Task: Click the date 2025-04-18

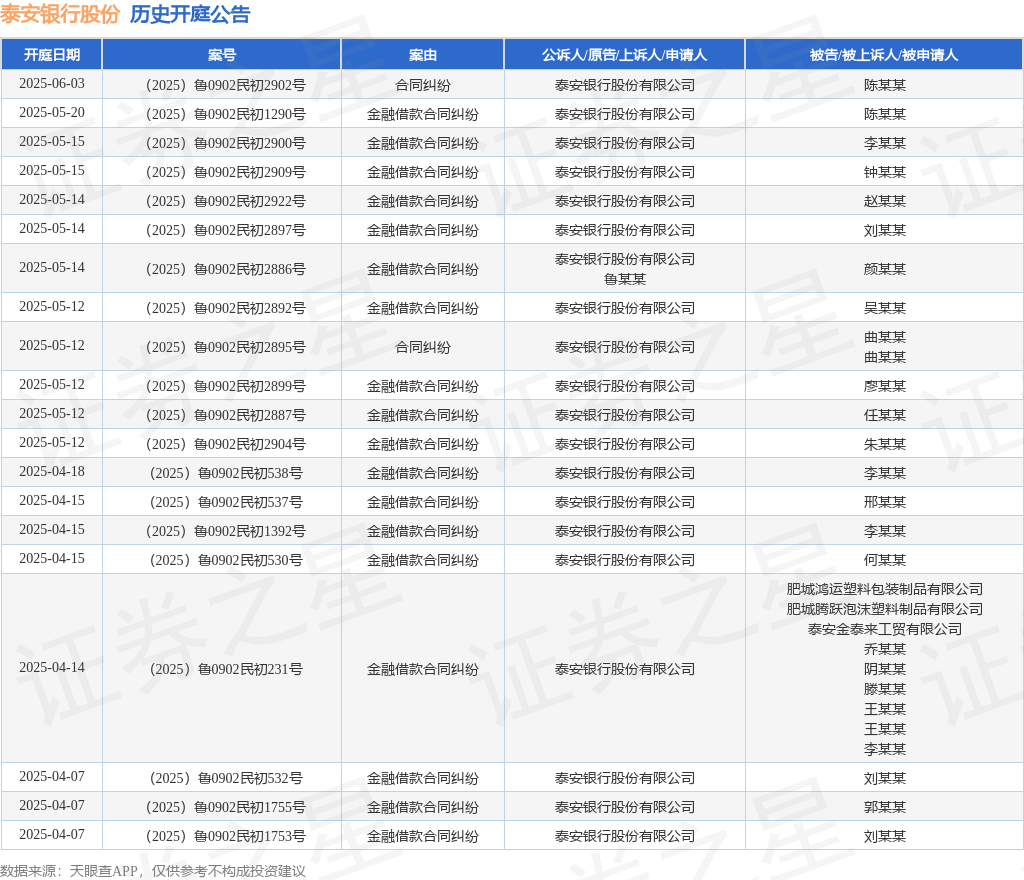Action: pos(52,471)
